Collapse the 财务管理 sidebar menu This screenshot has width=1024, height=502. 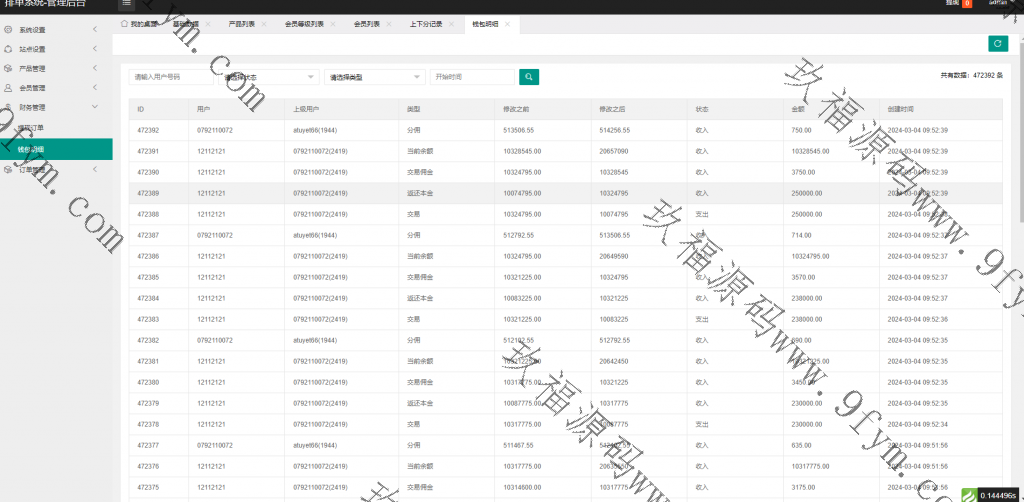tap(94, 107)
